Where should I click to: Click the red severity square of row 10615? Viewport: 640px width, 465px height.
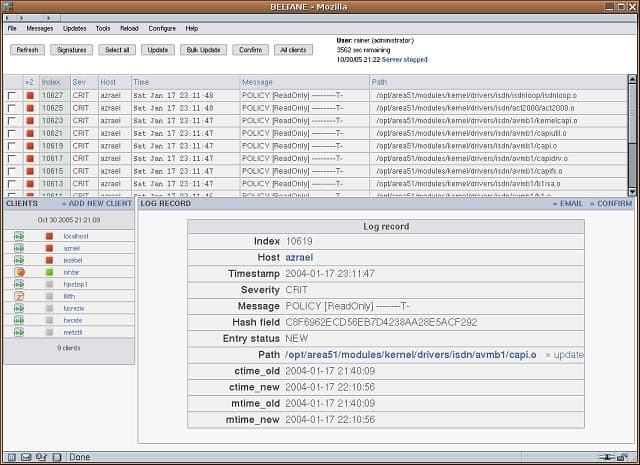(x=30, y=171)
